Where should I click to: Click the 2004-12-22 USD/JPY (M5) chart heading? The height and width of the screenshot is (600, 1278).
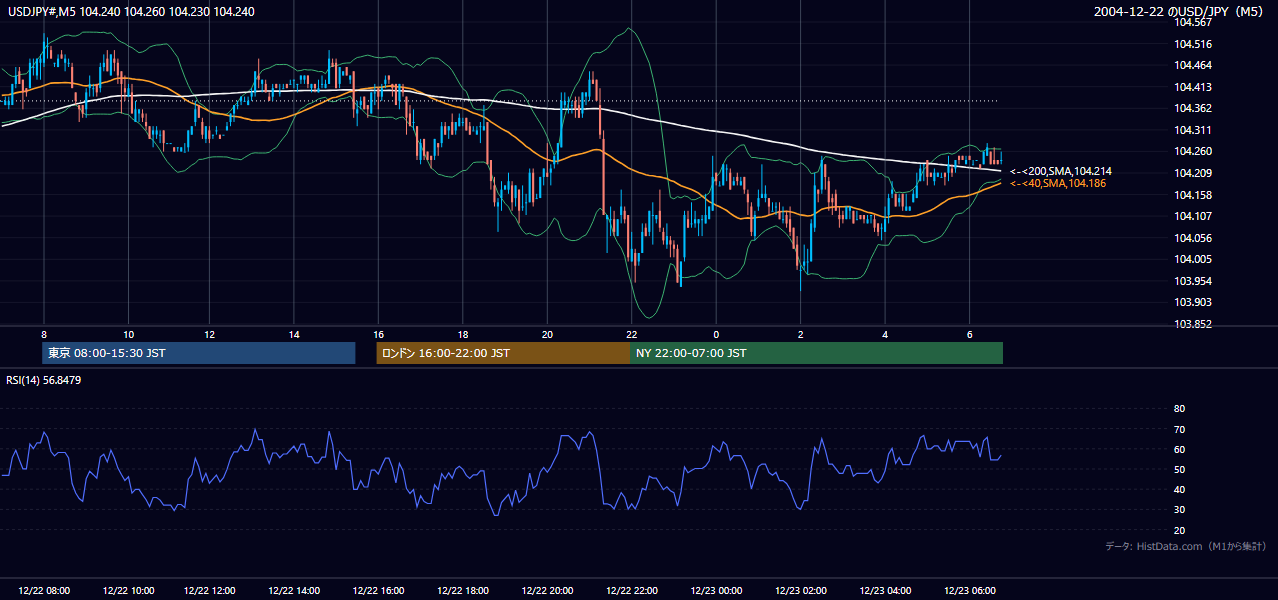pos(1180,11)
